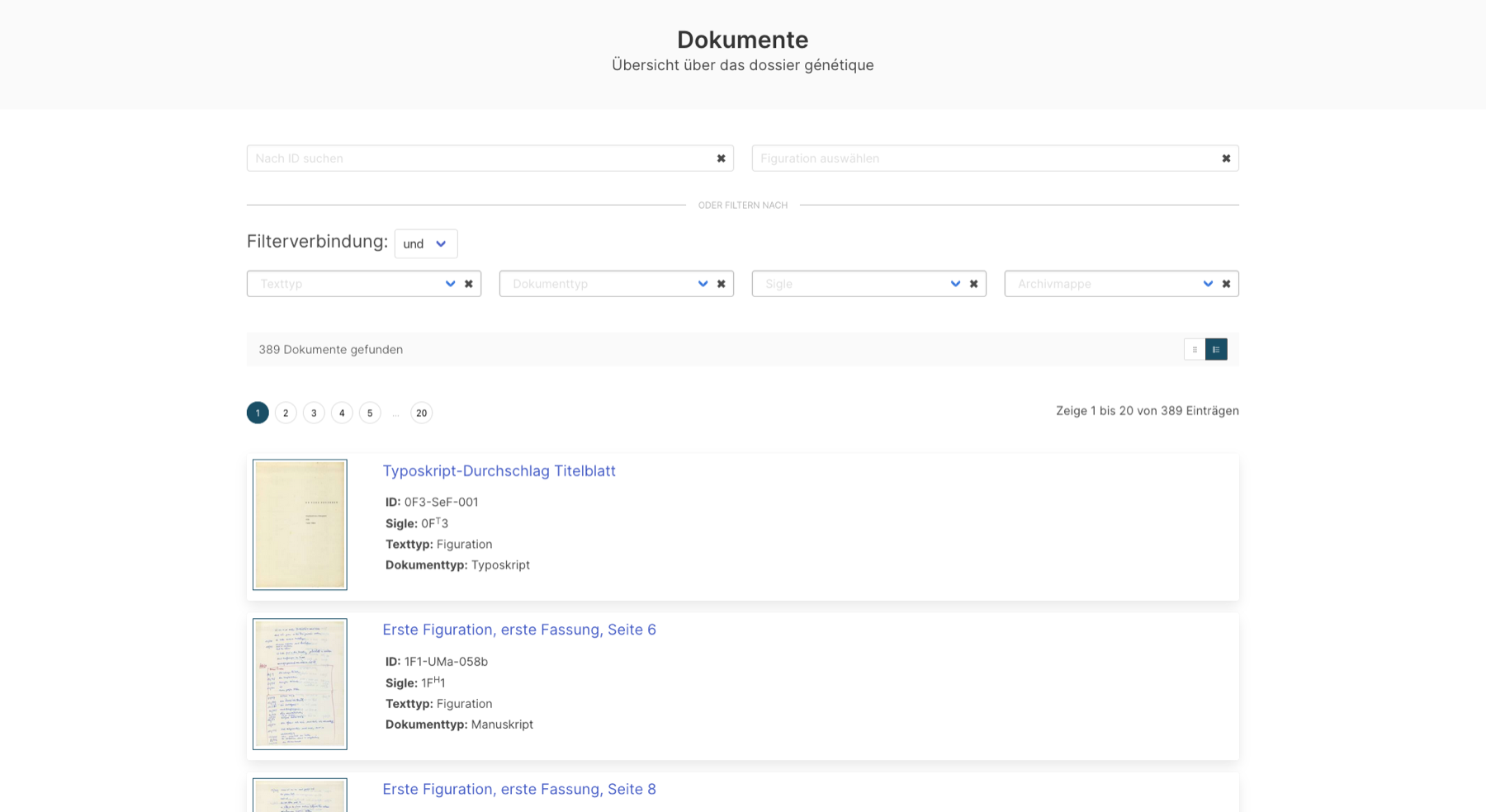Click '389 Dokumente gefunden' result count

pos(330,350)
